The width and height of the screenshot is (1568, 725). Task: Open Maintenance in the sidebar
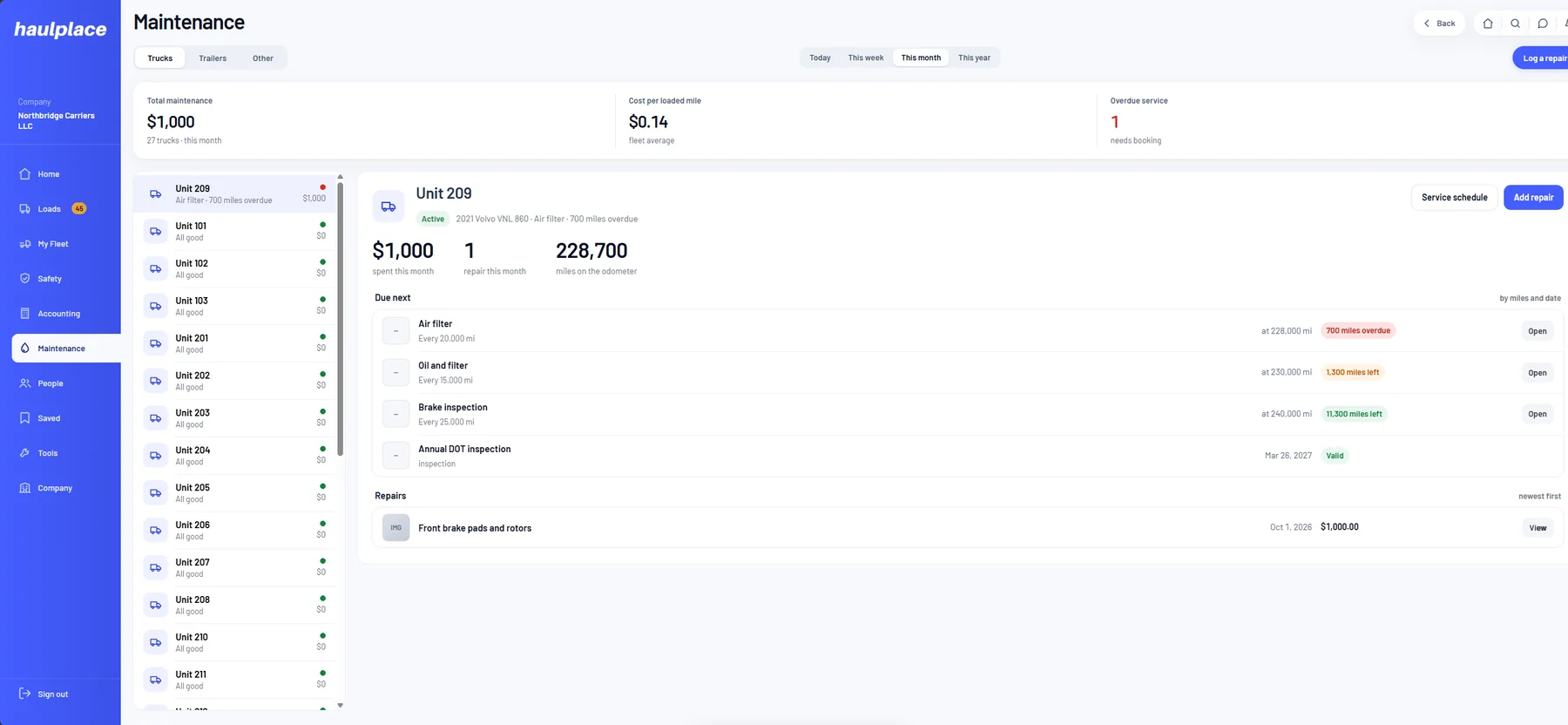[66, 348]
